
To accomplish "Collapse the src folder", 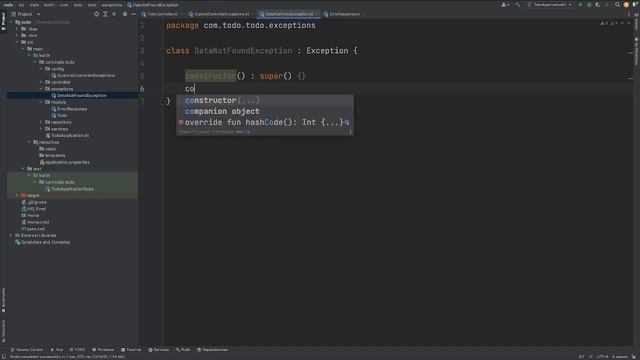I will (x=17, y=42).
